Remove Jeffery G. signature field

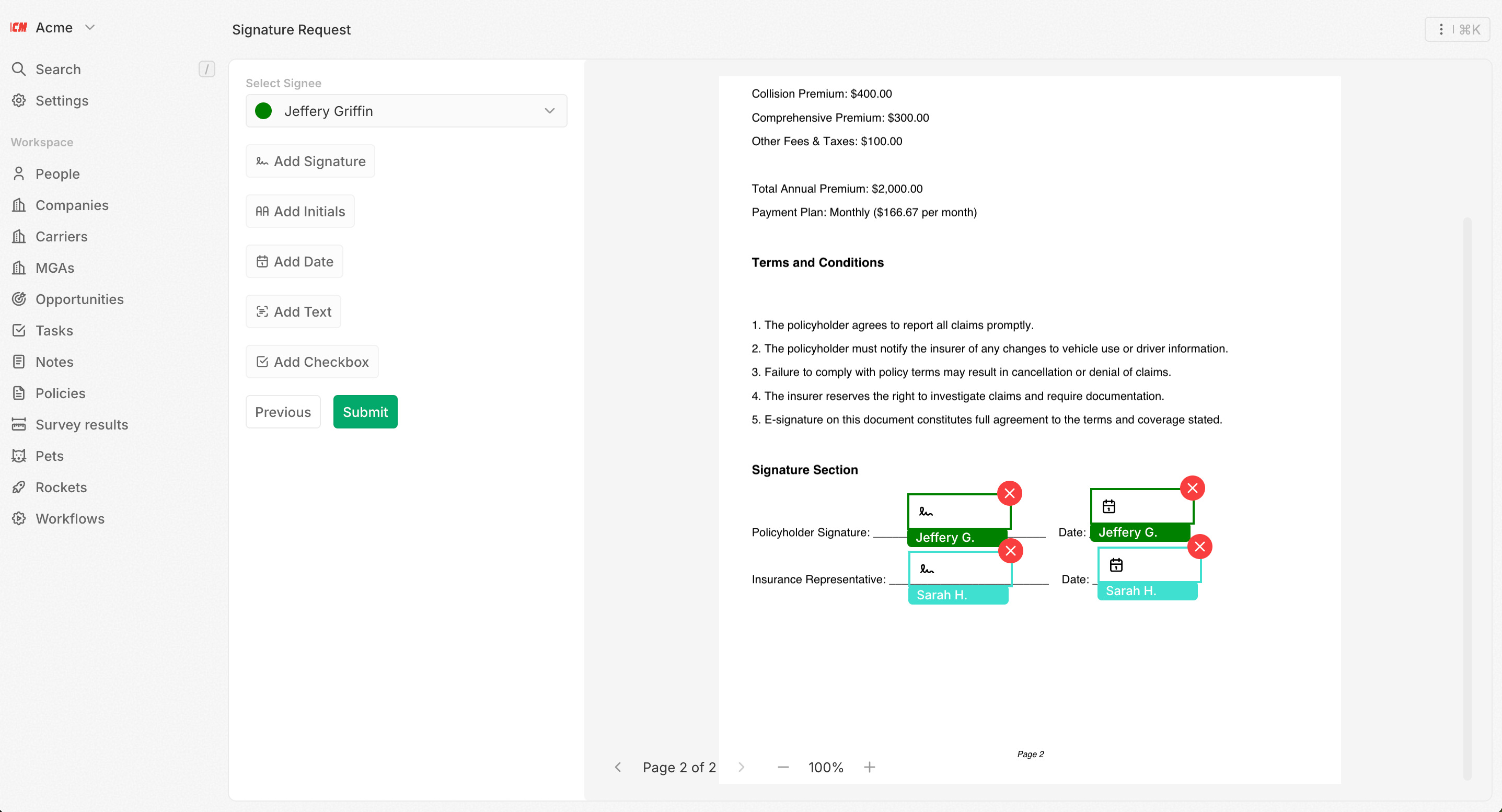tap(1009, 494)
